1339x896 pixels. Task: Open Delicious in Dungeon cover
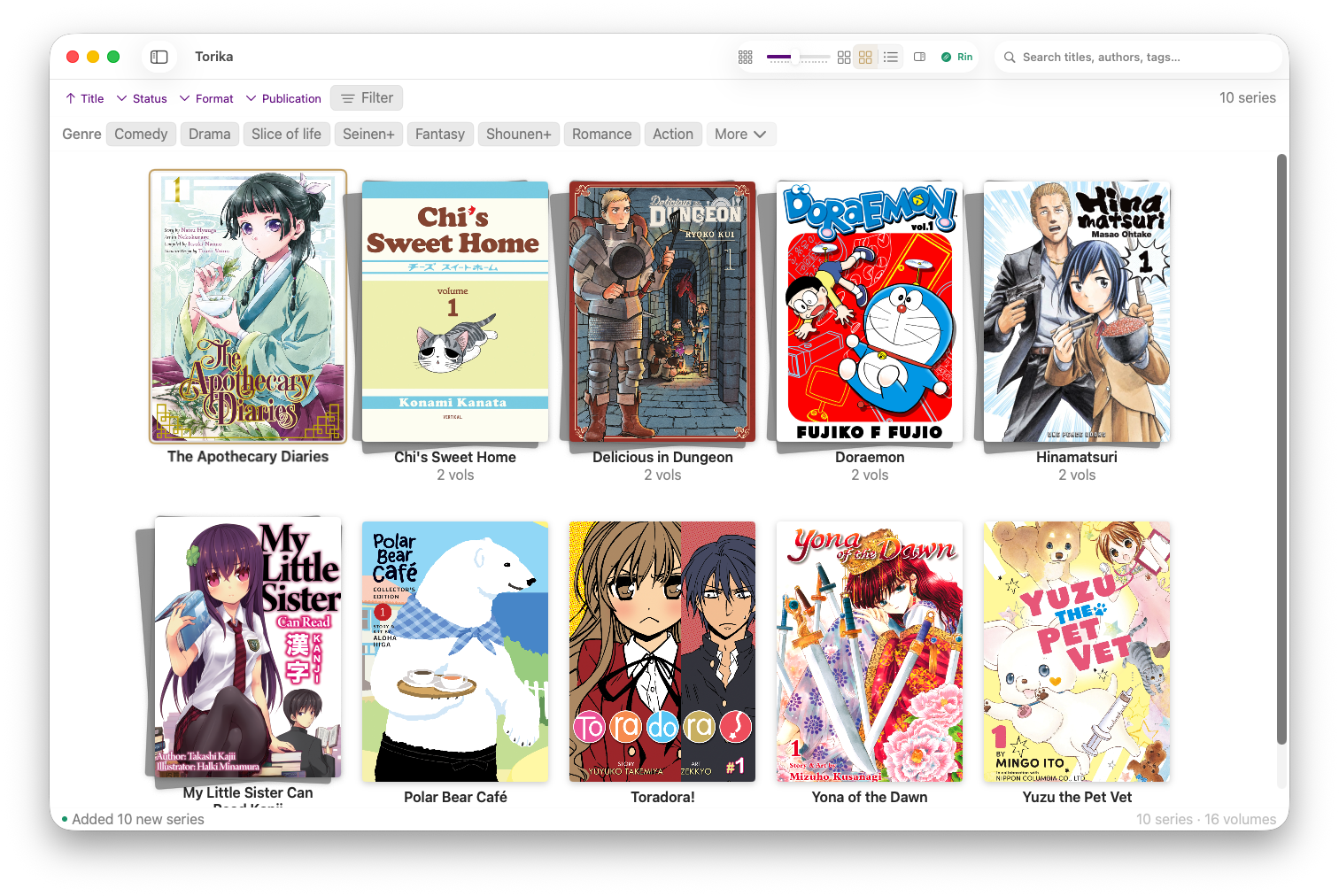tap(662, 312)
